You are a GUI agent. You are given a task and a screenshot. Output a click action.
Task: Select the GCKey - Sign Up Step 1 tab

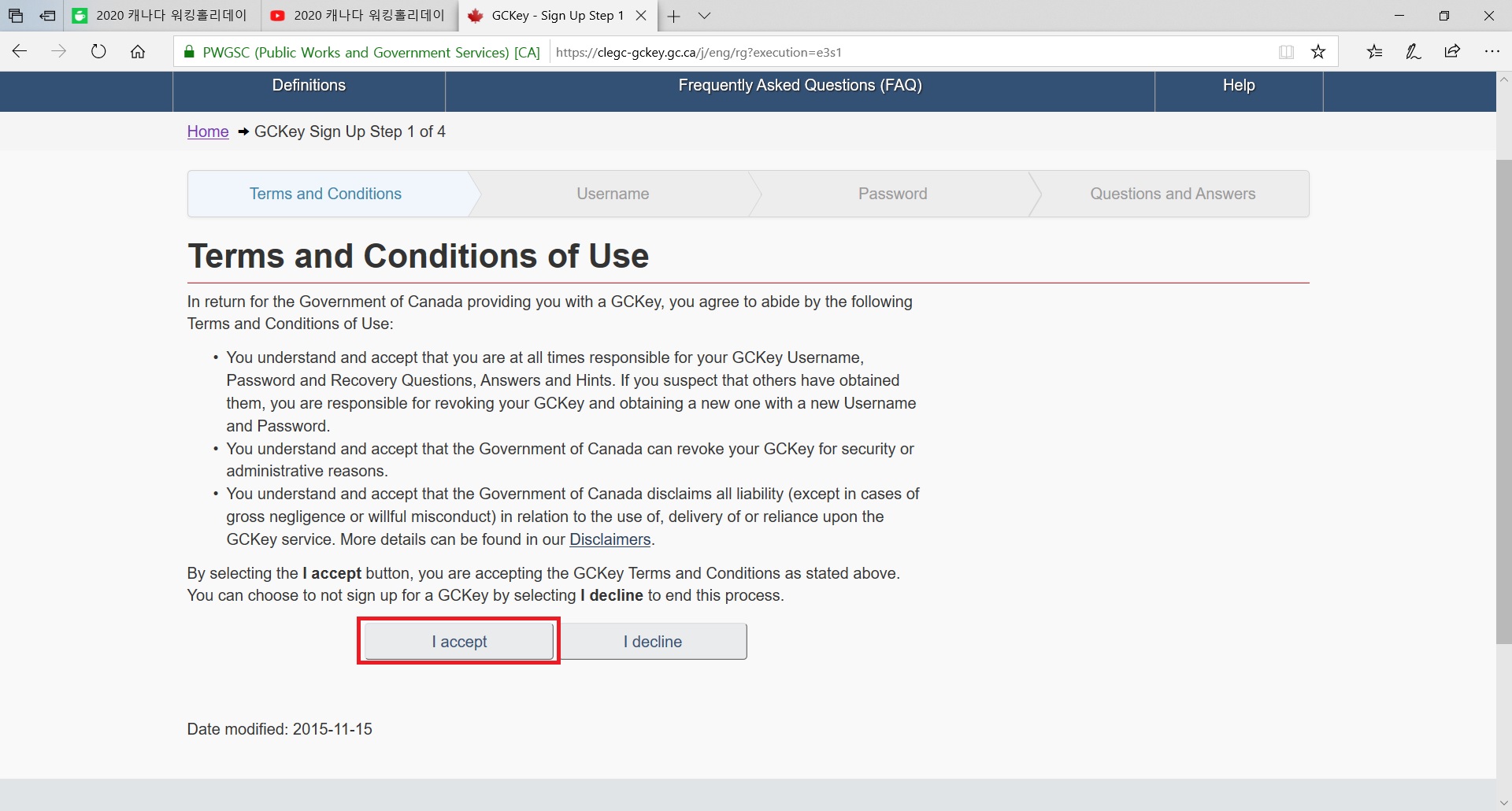(x=558, y=16)
